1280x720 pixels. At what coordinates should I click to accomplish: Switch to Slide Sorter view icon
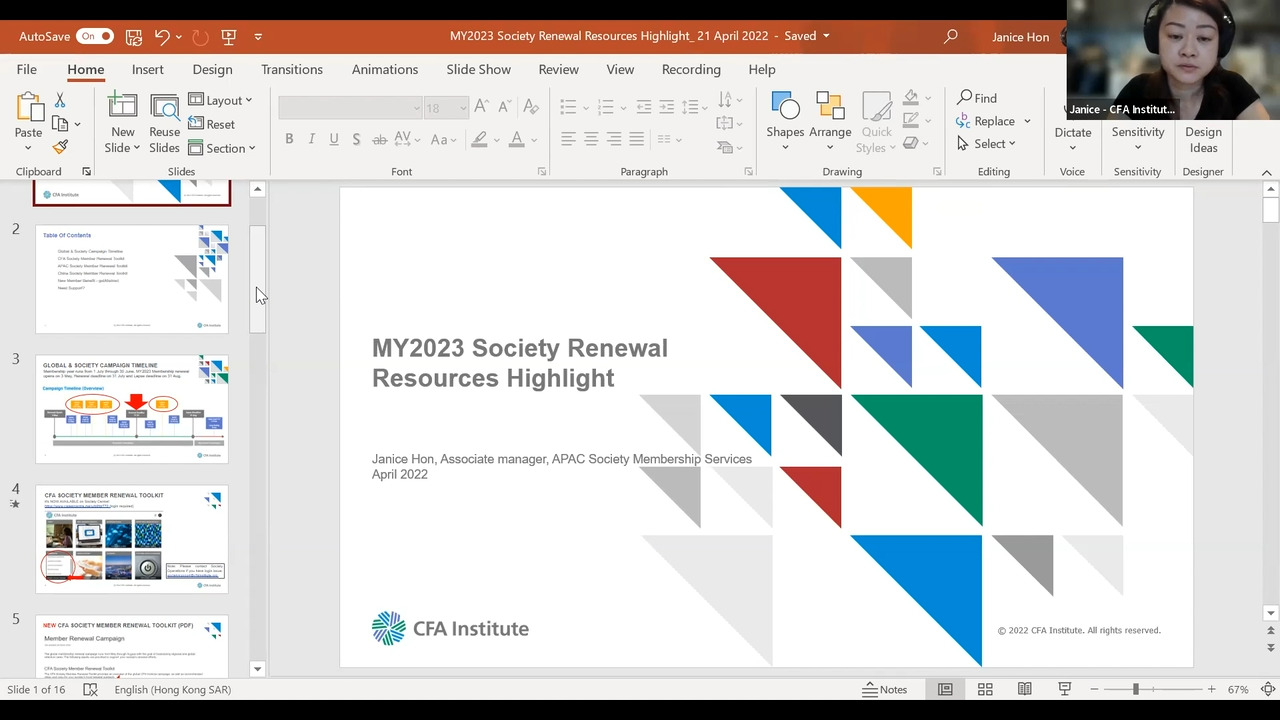coord(985,689)
